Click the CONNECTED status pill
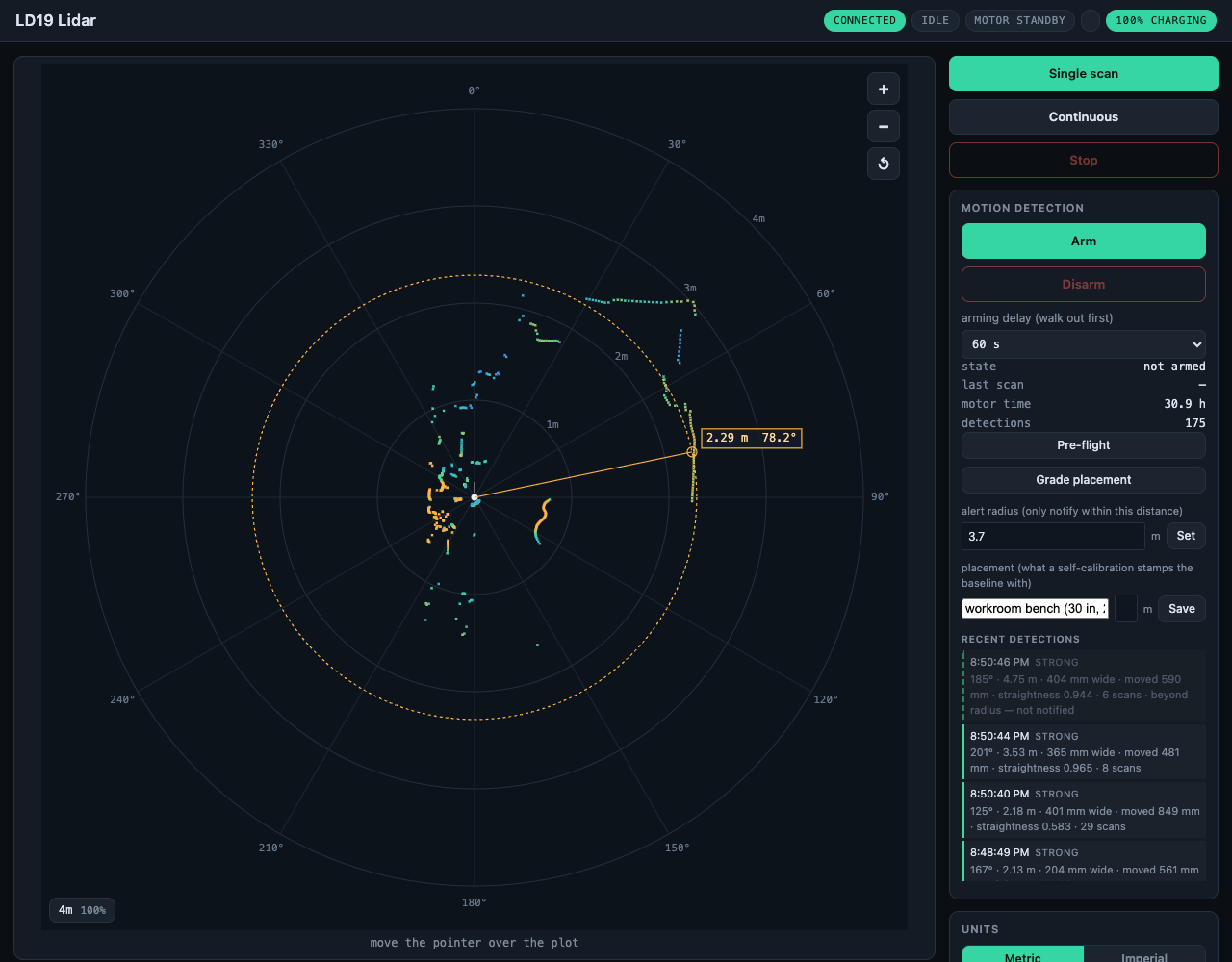 pos(865,21)
